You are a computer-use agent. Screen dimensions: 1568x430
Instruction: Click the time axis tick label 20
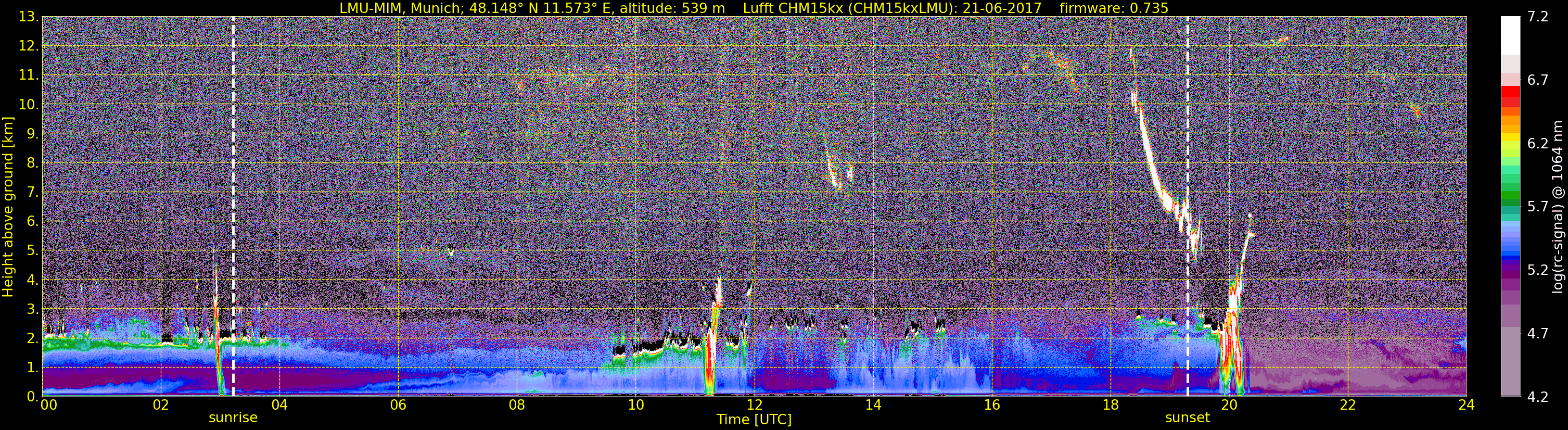pos(1229,405)
